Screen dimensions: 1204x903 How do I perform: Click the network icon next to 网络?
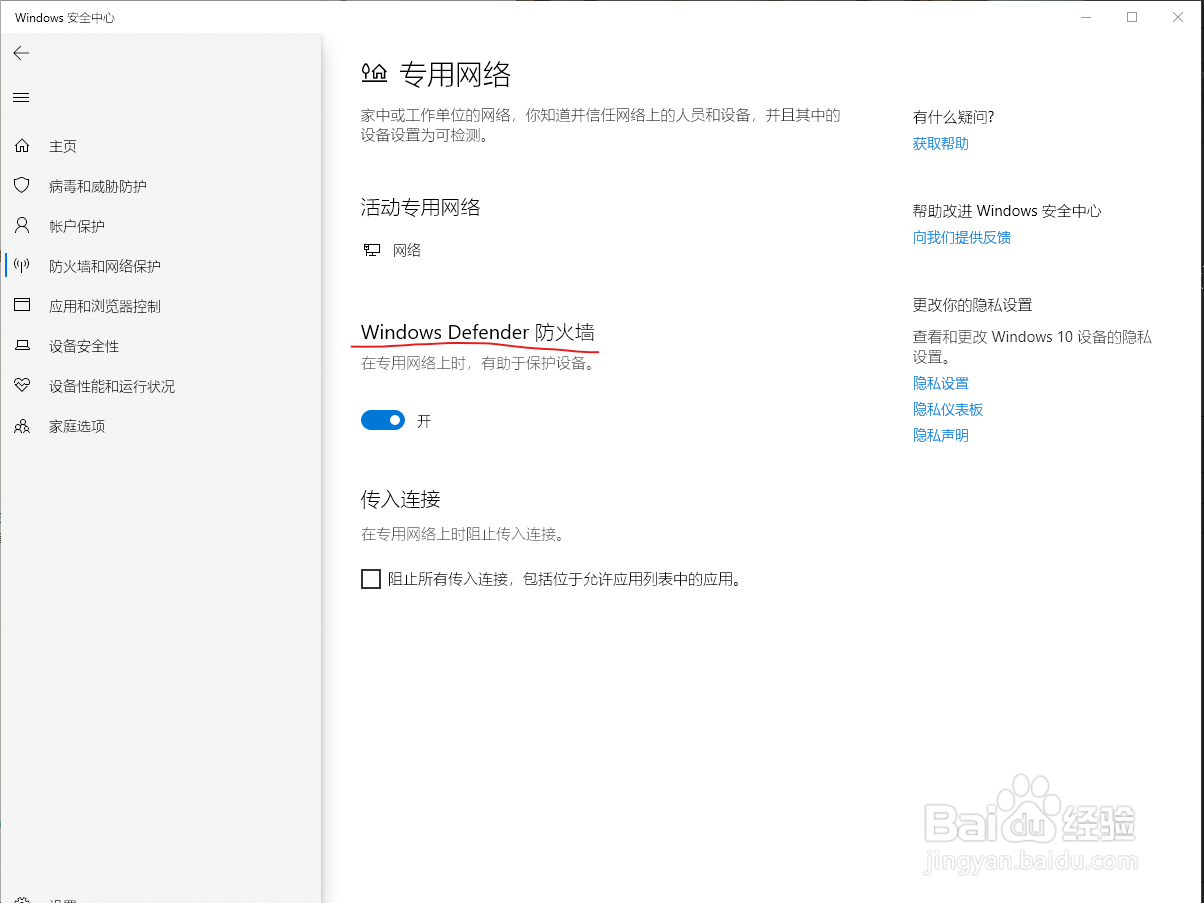click(x=371, y=250)
